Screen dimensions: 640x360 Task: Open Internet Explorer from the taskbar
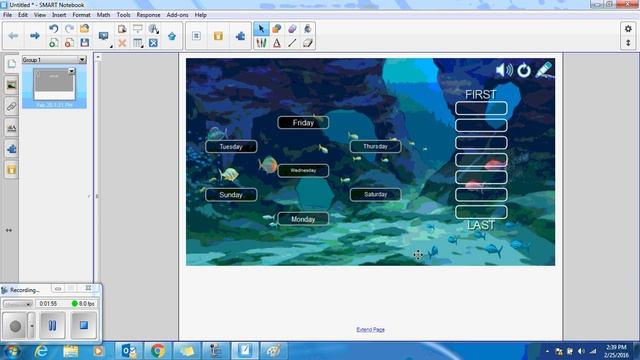[x=41, y=351]
